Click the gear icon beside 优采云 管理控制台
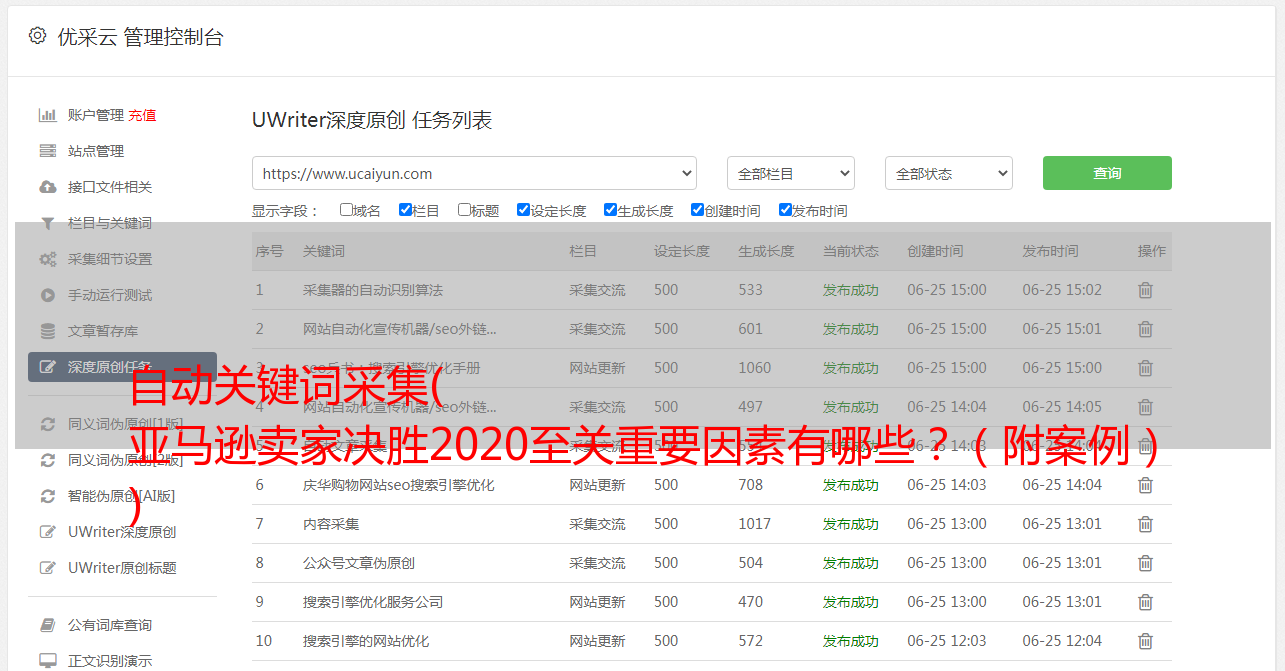Image resolution: width=1285 pixels, height=671 pixels. [x=37, y=36]
